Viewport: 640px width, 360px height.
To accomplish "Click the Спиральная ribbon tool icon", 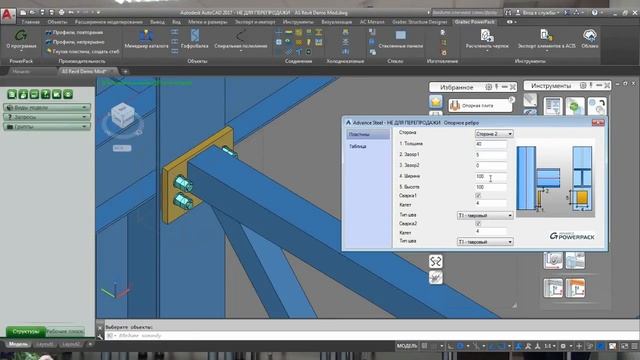I will point(241,36).
